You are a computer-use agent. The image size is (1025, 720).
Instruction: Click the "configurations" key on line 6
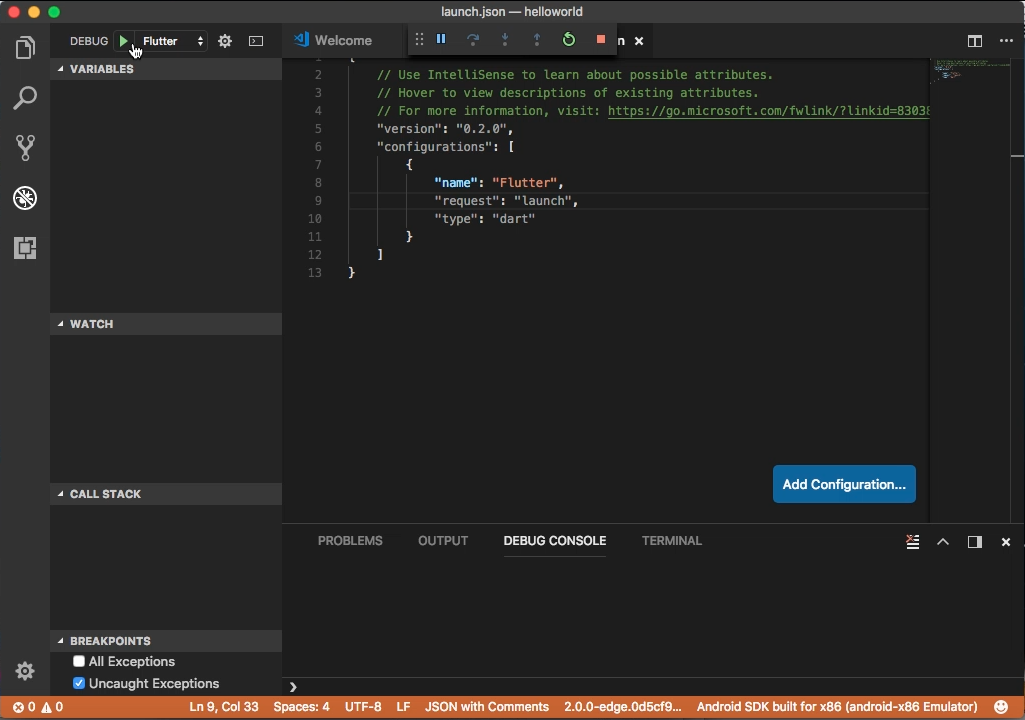[x=434, y=146]
